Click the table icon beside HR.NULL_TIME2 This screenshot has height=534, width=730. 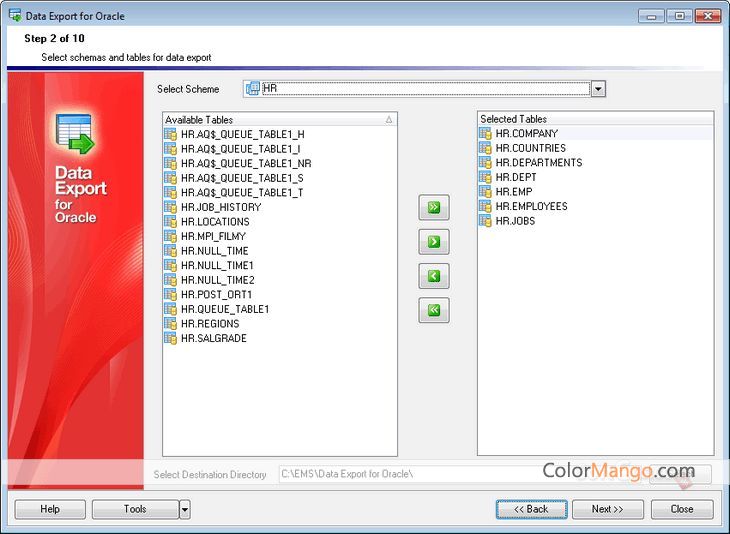point(170,280)
